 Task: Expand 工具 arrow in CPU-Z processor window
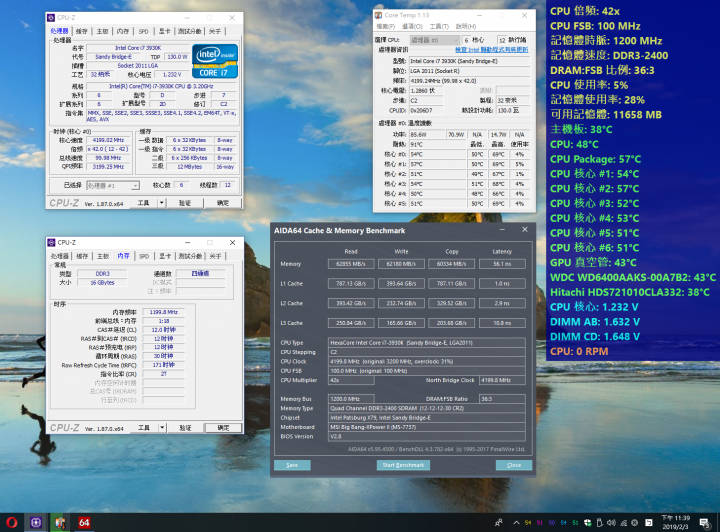(162, 202)
